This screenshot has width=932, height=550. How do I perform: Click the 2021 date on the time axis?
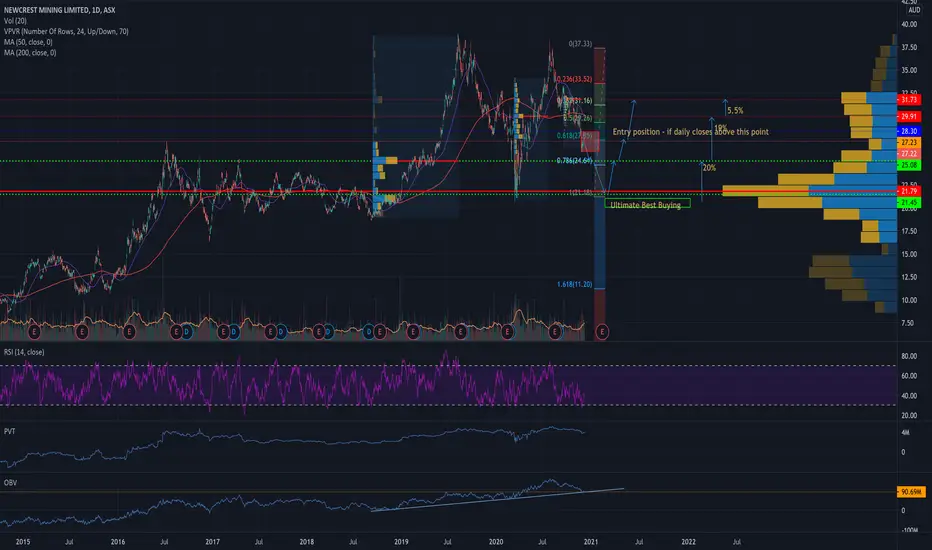[591, 542]
